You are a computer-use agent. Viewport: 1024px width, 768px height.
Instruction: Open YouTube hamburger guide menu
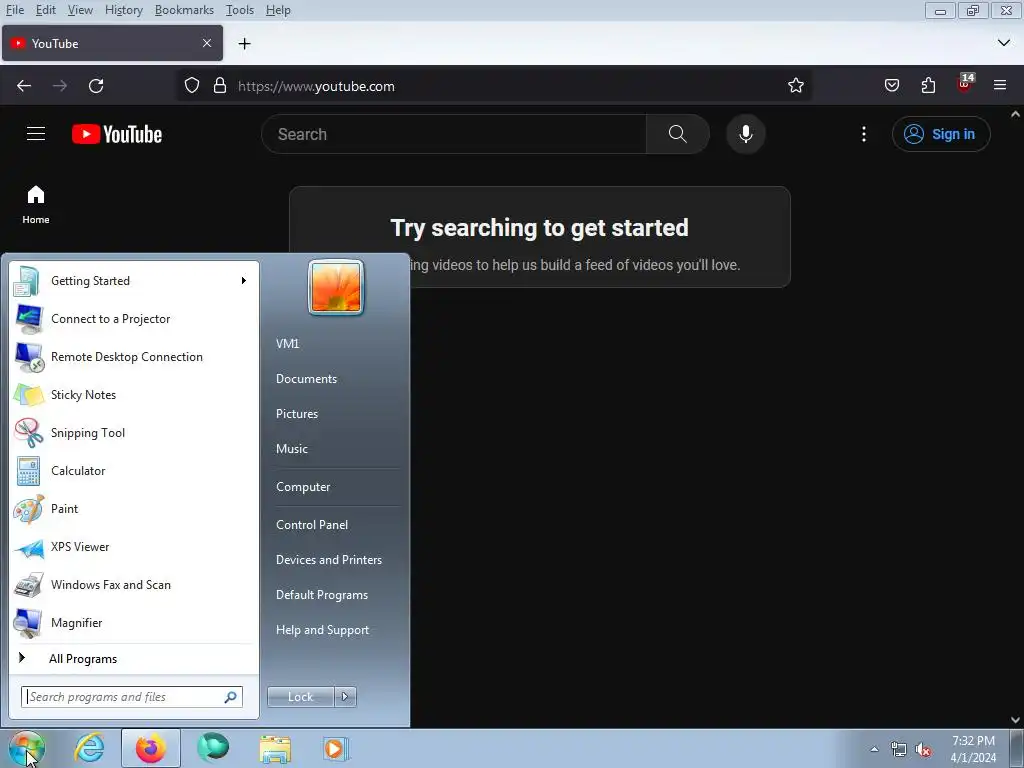coord(36,134)
